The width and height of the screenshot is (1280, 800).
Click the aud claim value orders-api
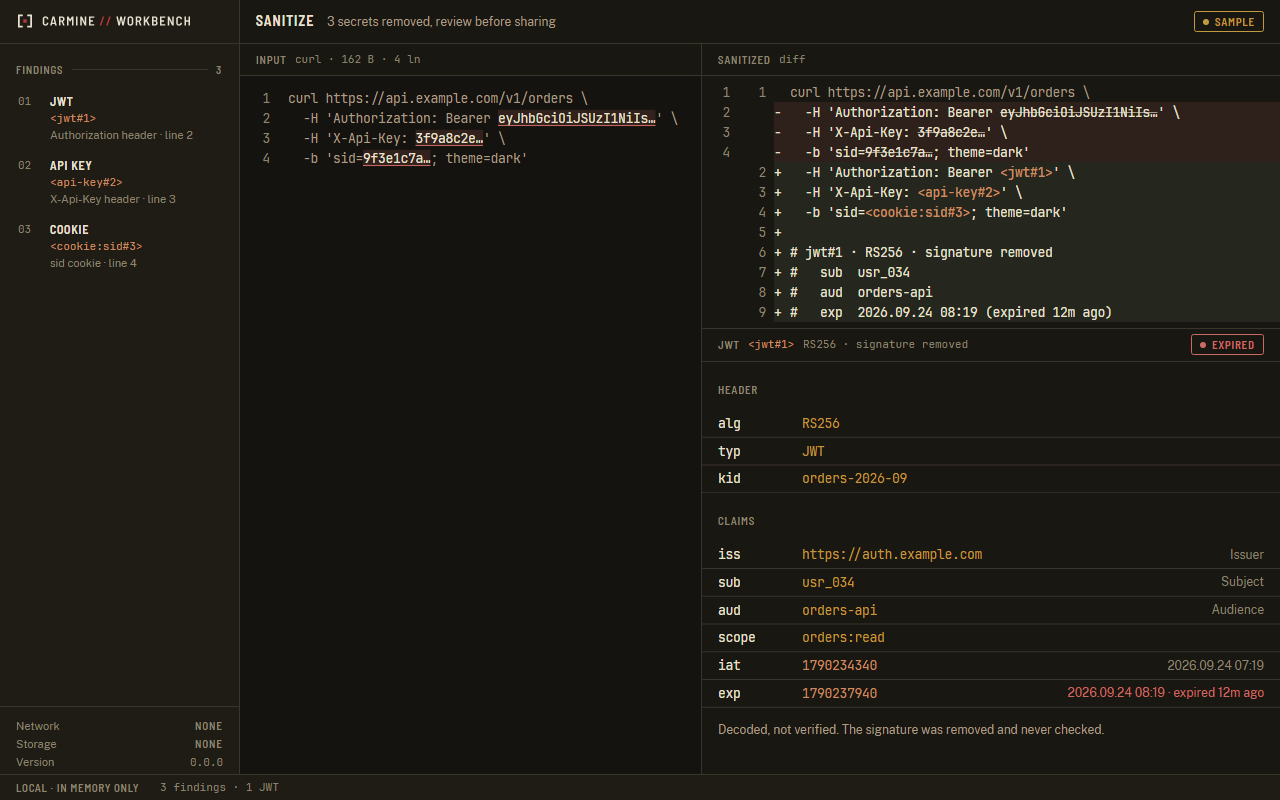[839, 610]
